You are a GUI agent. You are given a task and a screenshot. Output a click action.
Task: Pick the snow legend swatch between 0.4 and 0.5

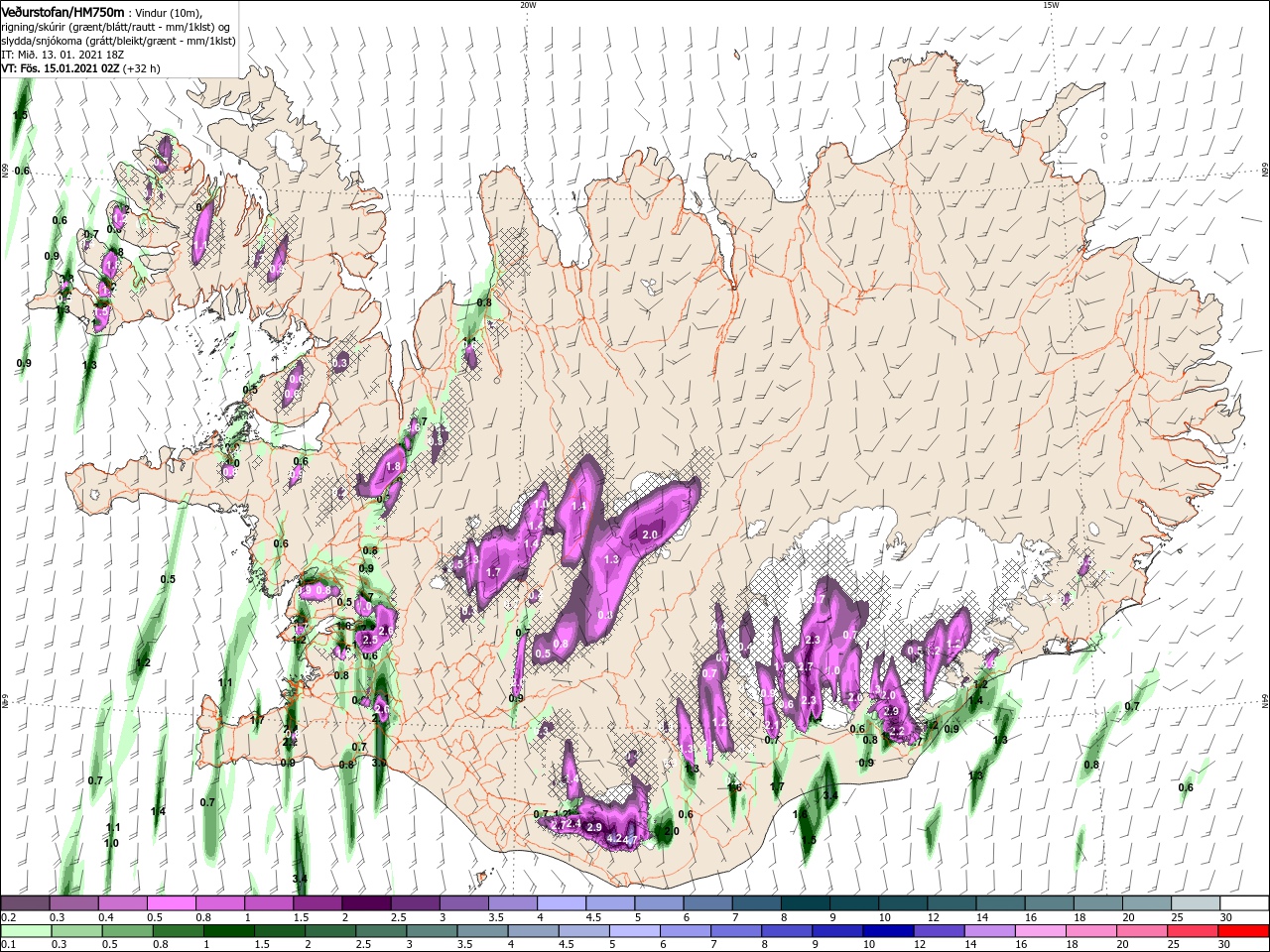[123, 903]
